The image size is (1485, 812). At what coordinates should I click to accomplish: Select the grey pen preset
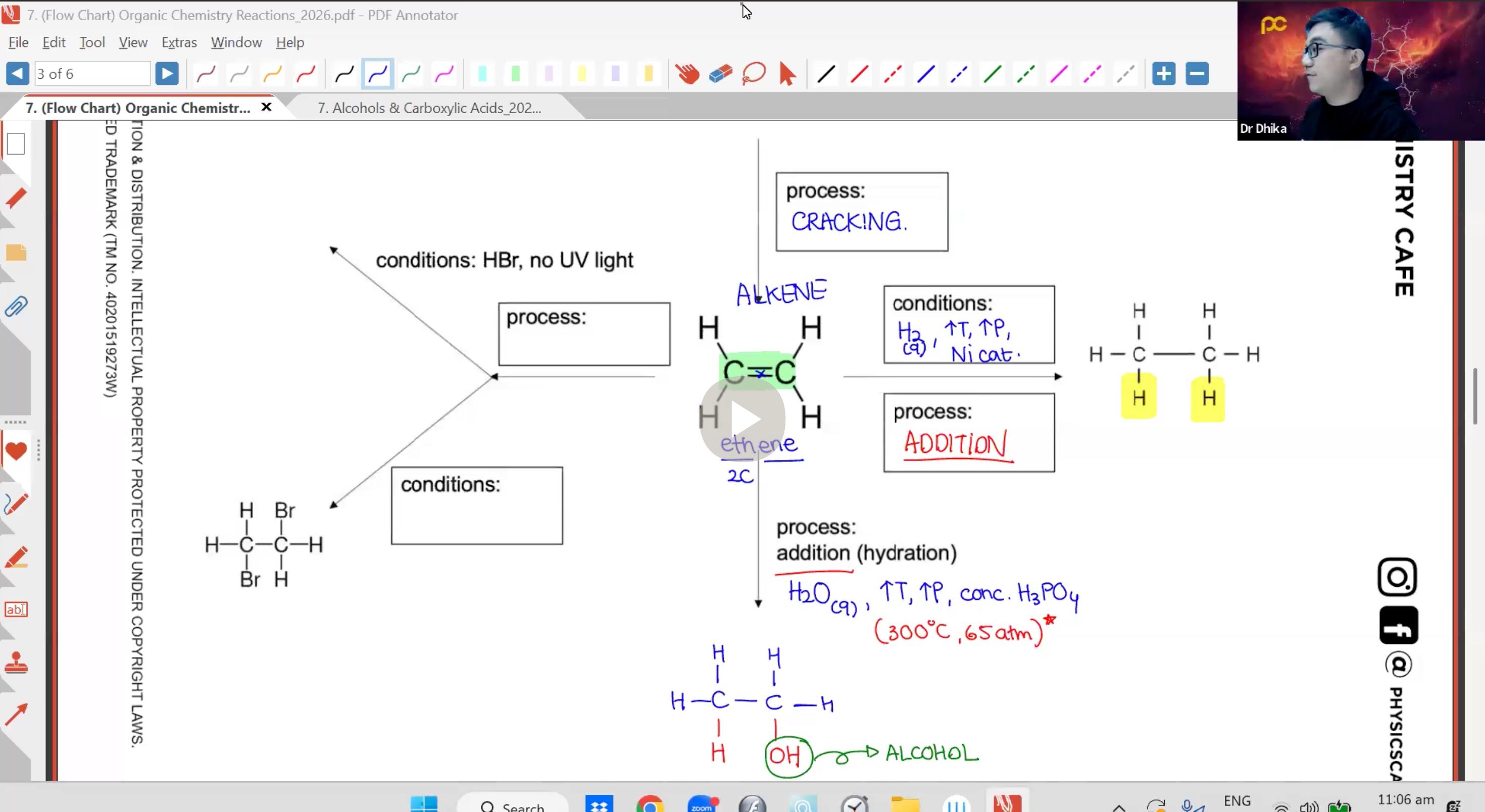pos(239,74)
